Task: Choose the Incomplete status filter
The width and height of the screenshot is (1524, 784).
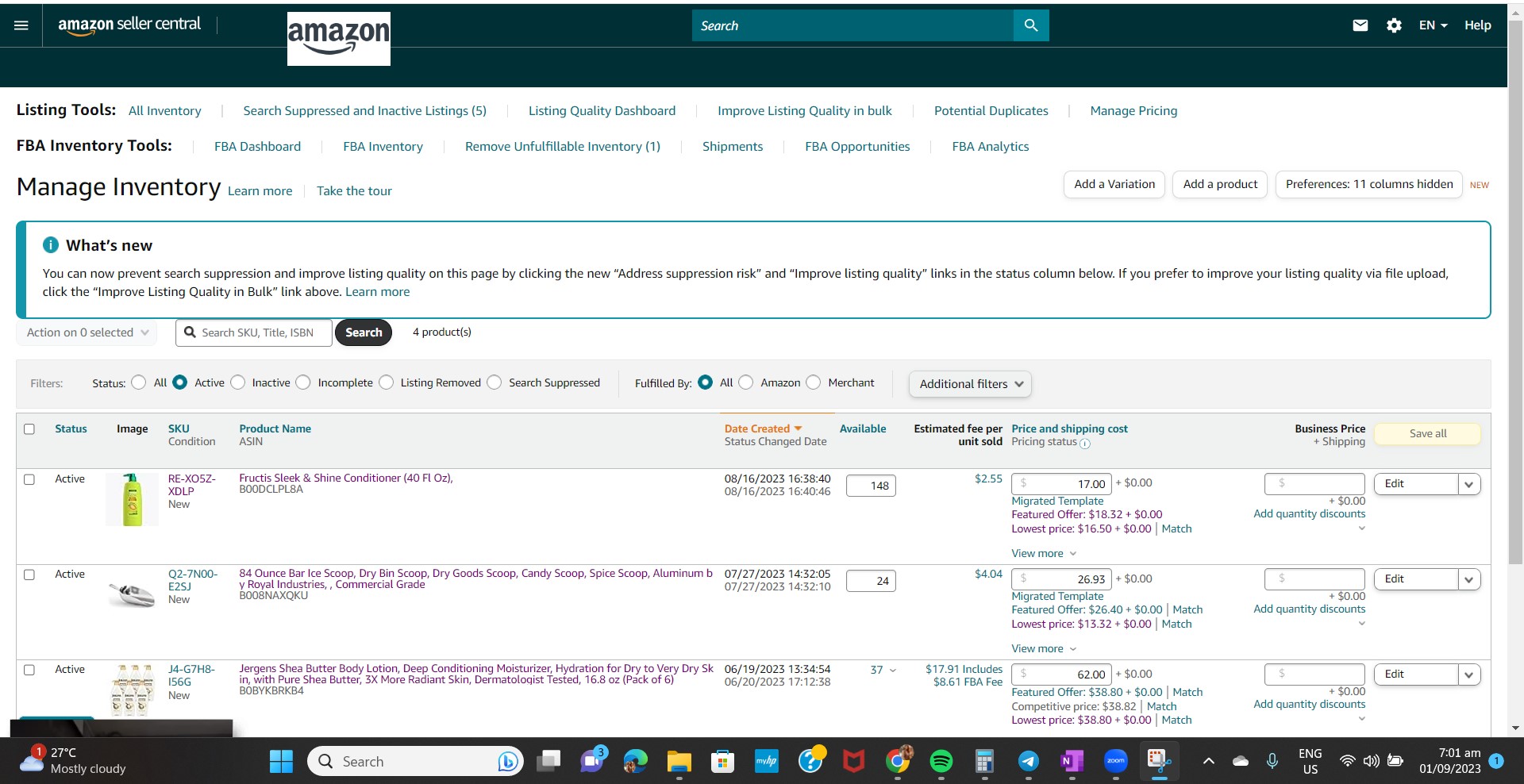Action: 303,382
